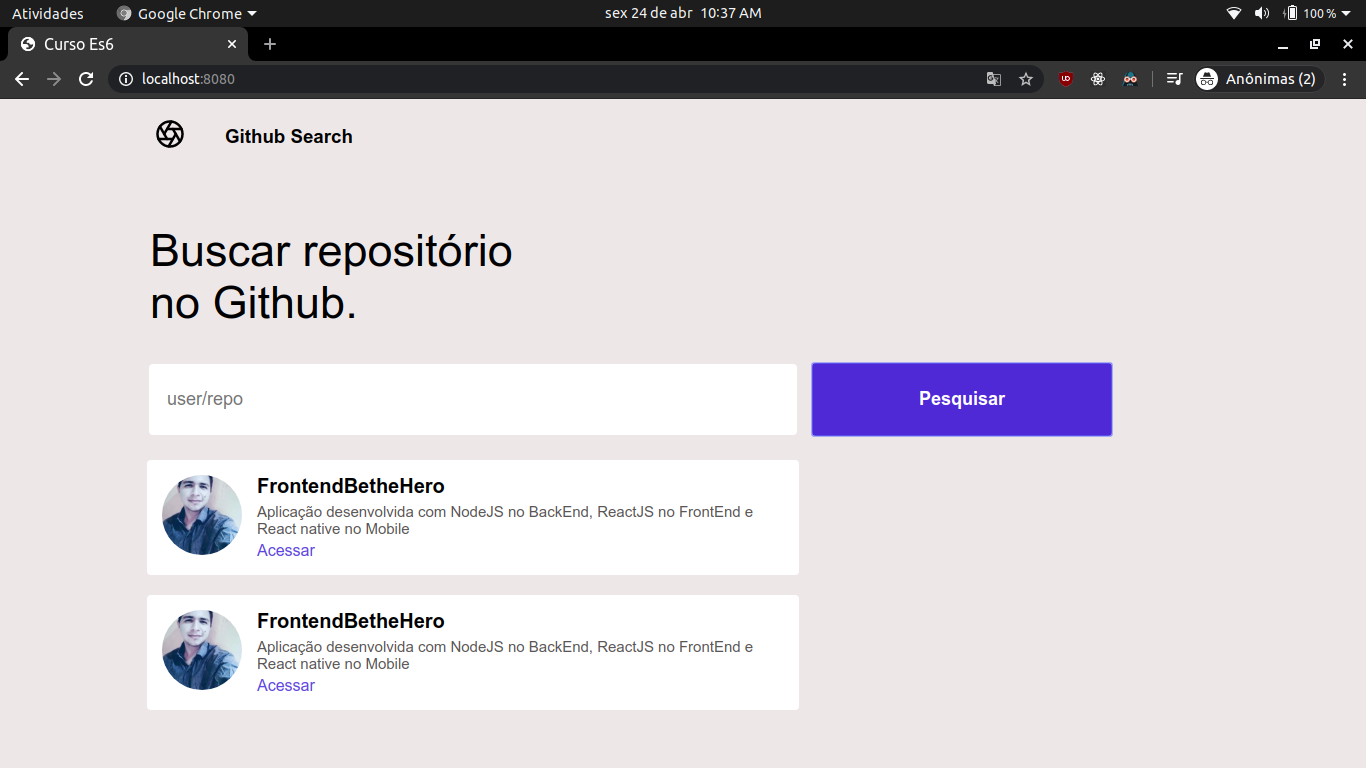This screenshot has width=1366, height=768.
Task: Click the Github Search aperture logo
Action: 170,135
